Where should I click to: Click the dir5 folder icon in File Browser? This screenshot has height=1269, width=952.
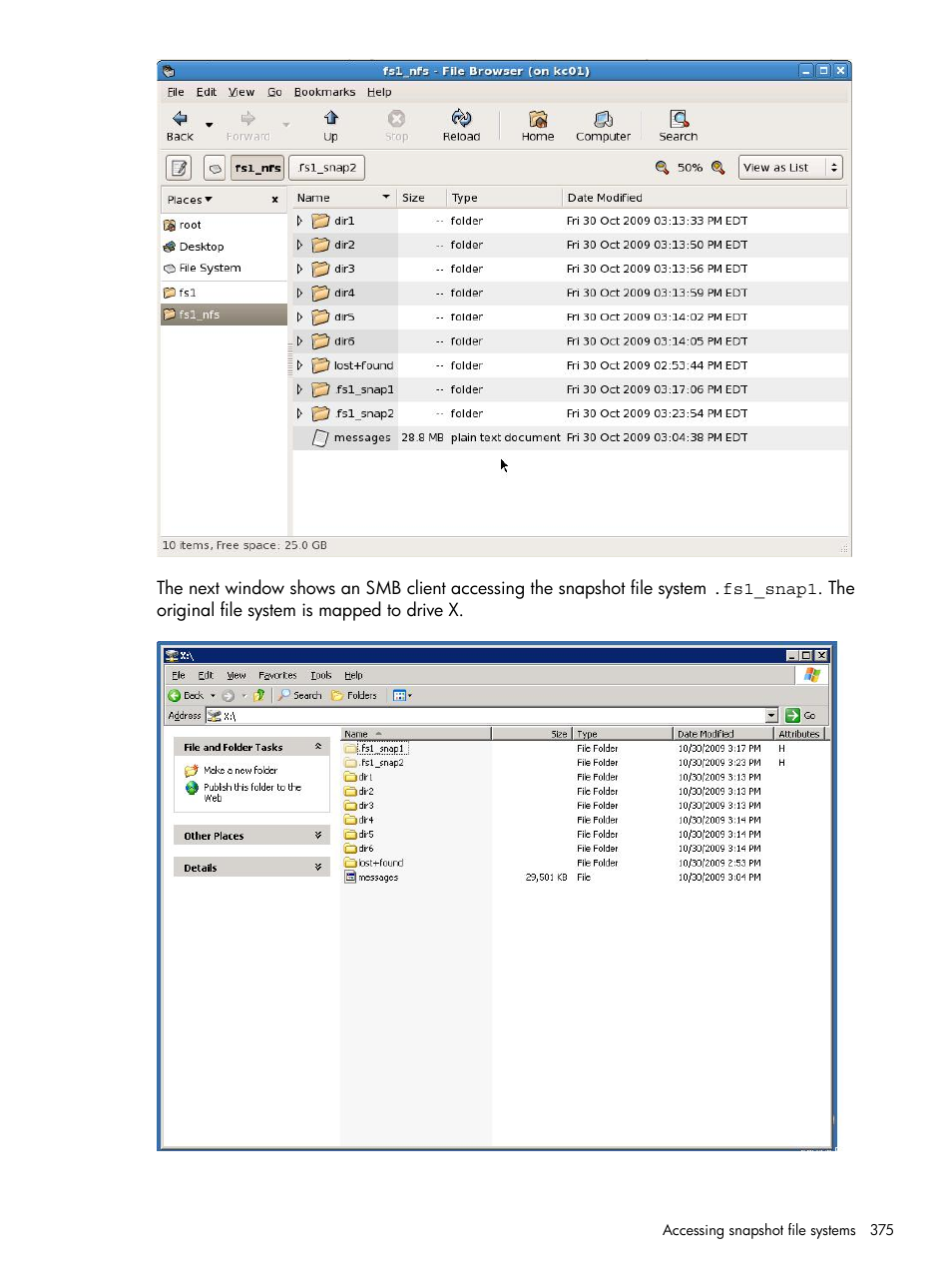320,317
